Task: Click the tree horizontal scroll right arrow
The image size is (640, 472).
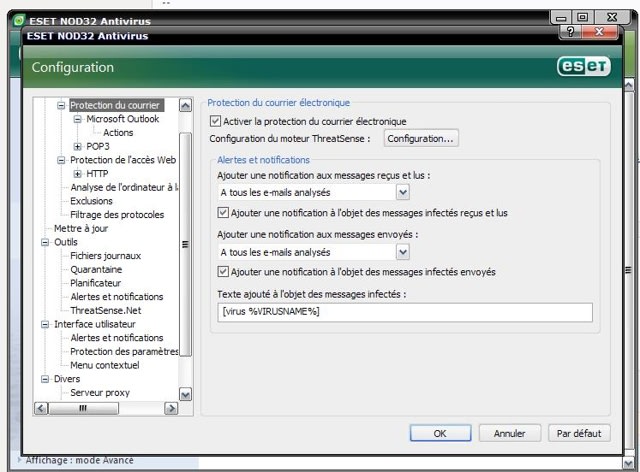Action: coord(171,408)
